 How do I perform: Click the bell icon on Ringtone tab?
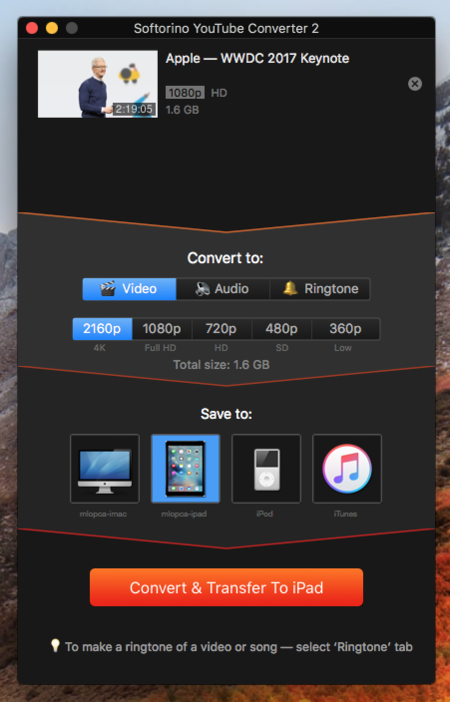click(x=290, y=288)
